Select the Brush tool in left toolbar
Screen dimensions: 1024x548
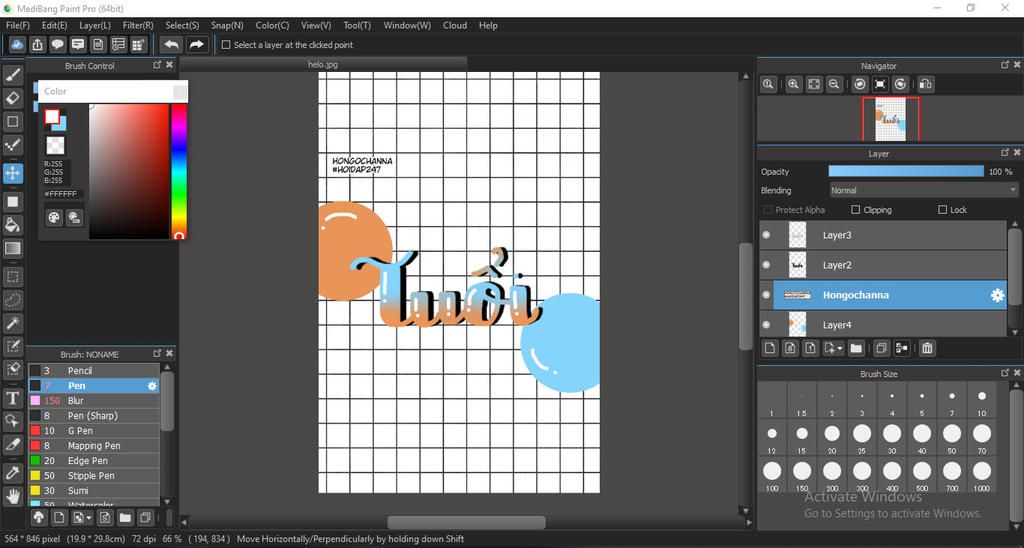[x=12, y=75]
